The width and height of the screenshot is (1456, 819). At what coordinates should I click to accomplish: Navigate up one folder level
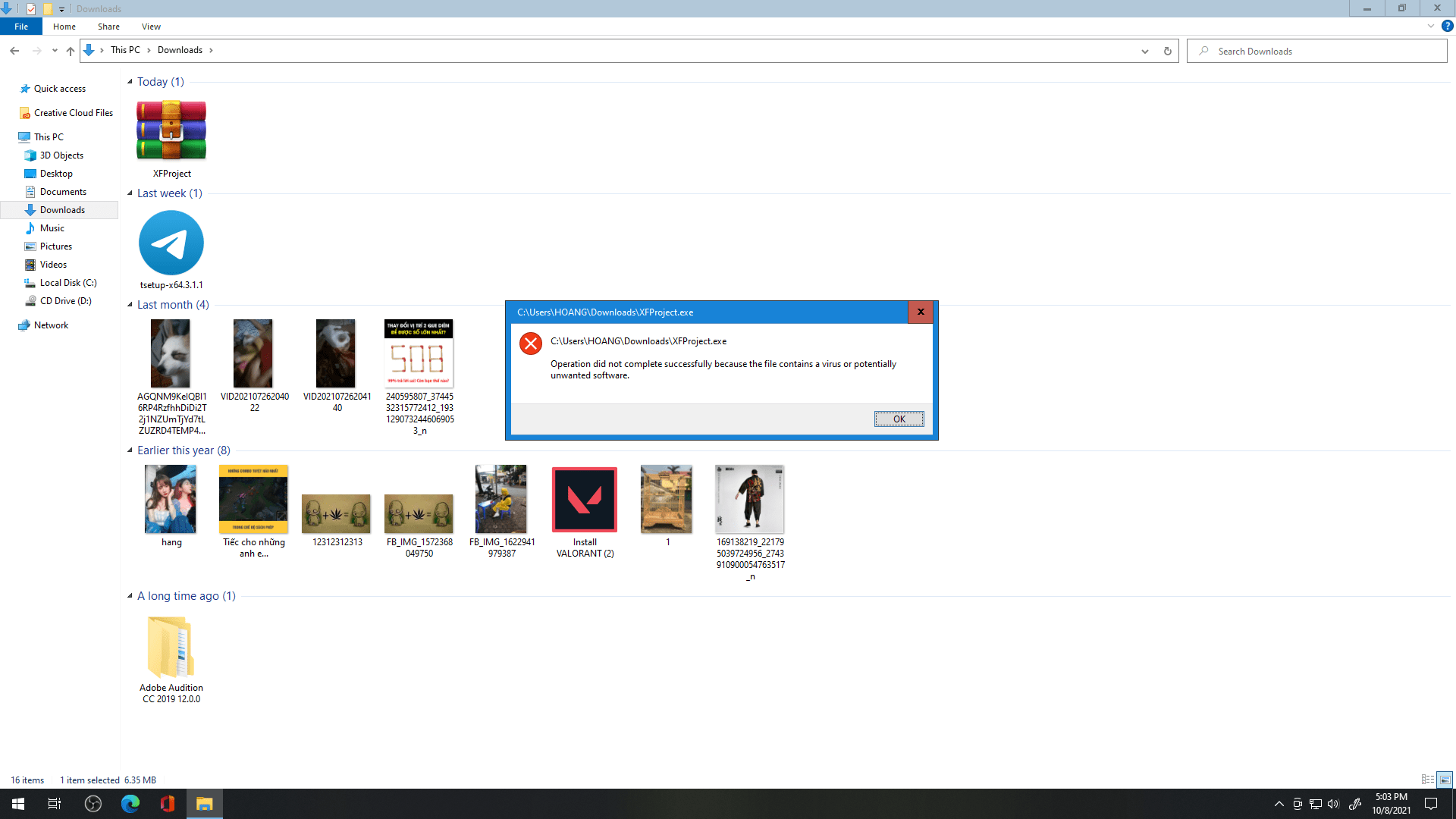click(71, 51)
